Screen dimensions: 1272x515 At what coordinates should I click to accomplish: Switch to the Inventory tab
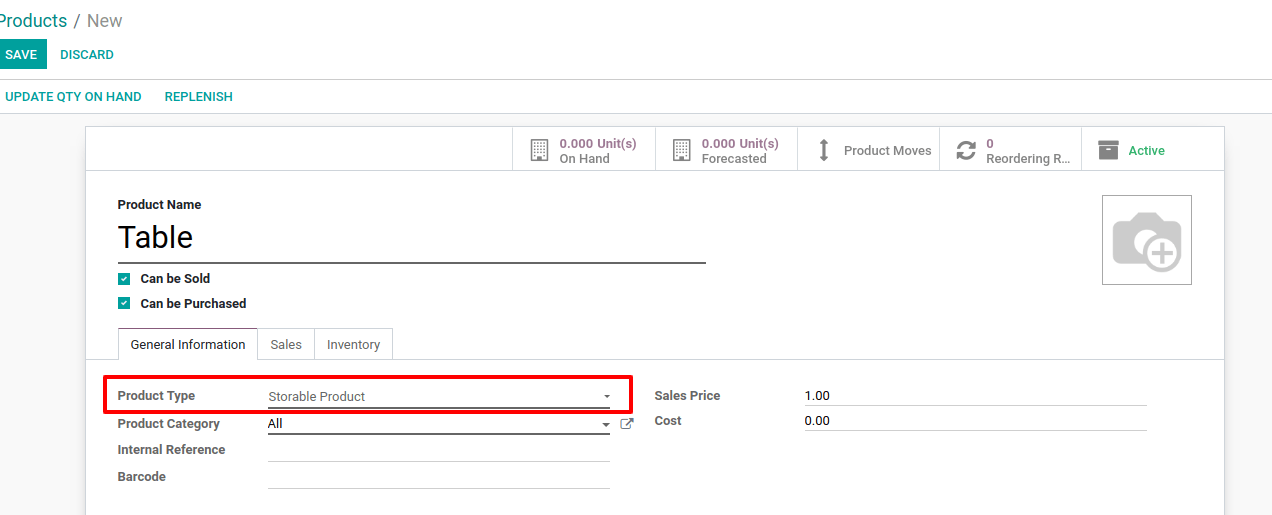click(354, 344)
